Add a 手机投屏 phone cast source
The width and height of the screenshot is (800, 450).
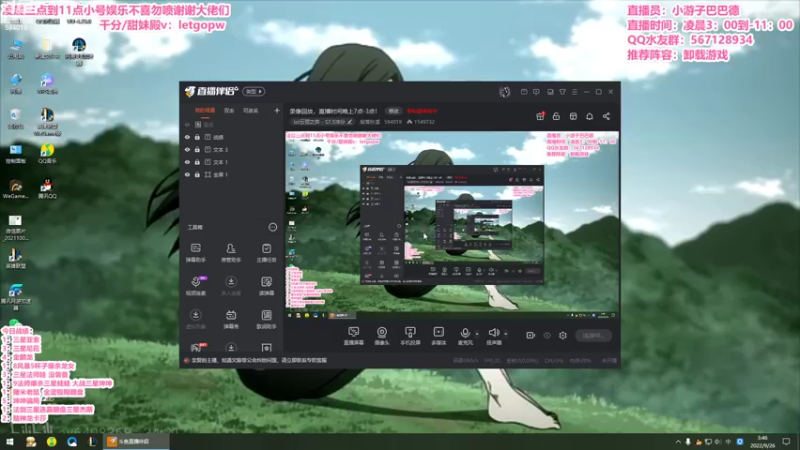click(410, 336)
